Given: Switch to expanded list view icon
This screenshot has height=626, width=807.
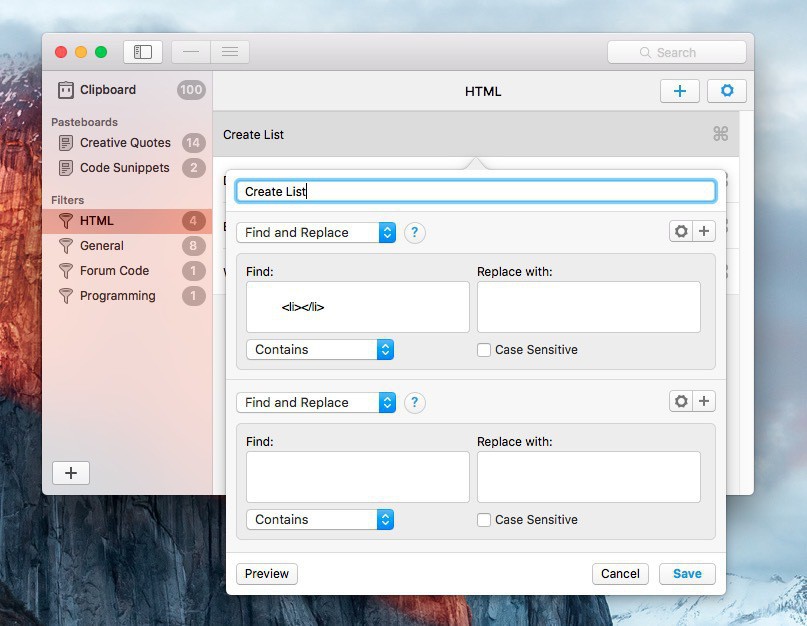Looking at the screenshot, I should [x=230, y=52].
